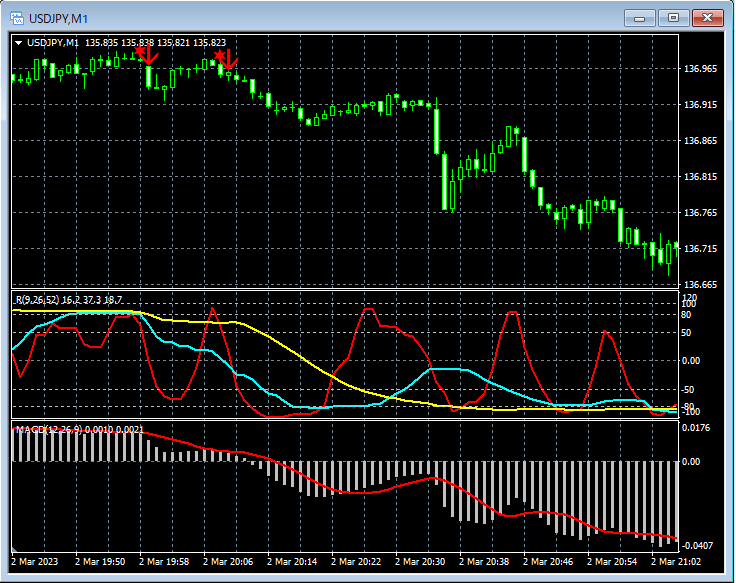
Task: Click the 136.965 price scale label
Action: coord(699,69)
